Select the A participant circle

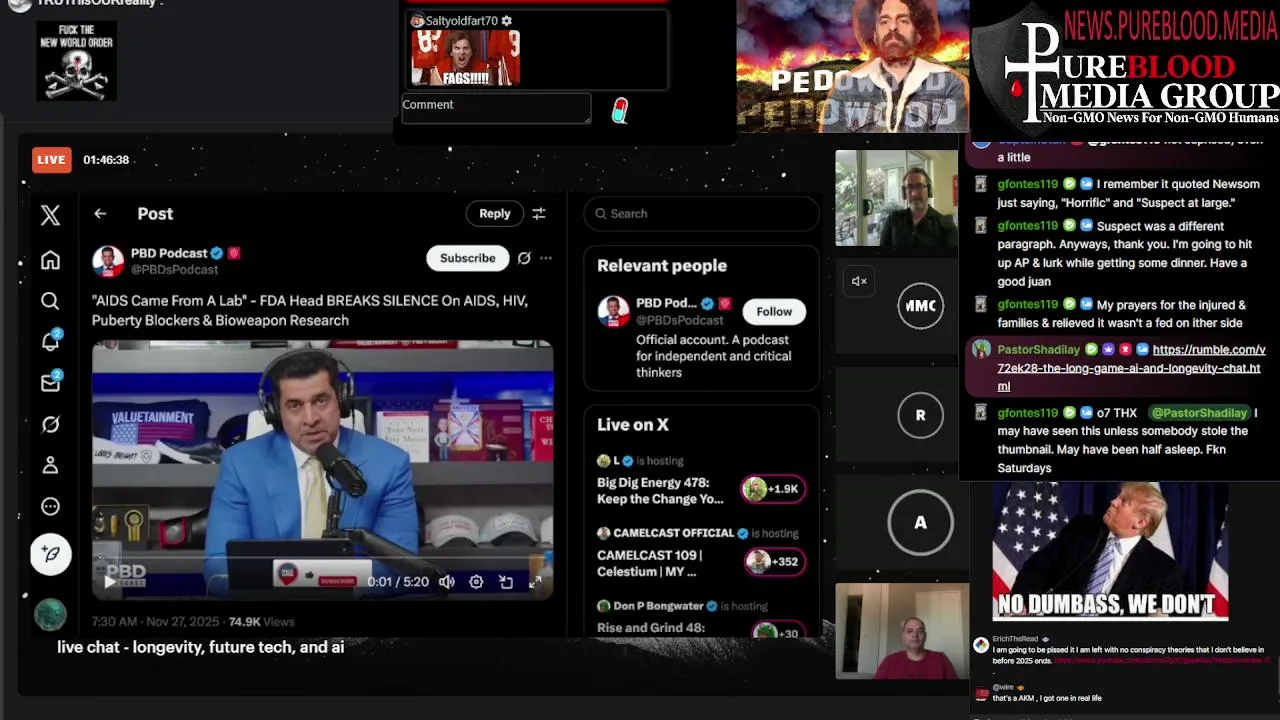click(x=920, y=522)
